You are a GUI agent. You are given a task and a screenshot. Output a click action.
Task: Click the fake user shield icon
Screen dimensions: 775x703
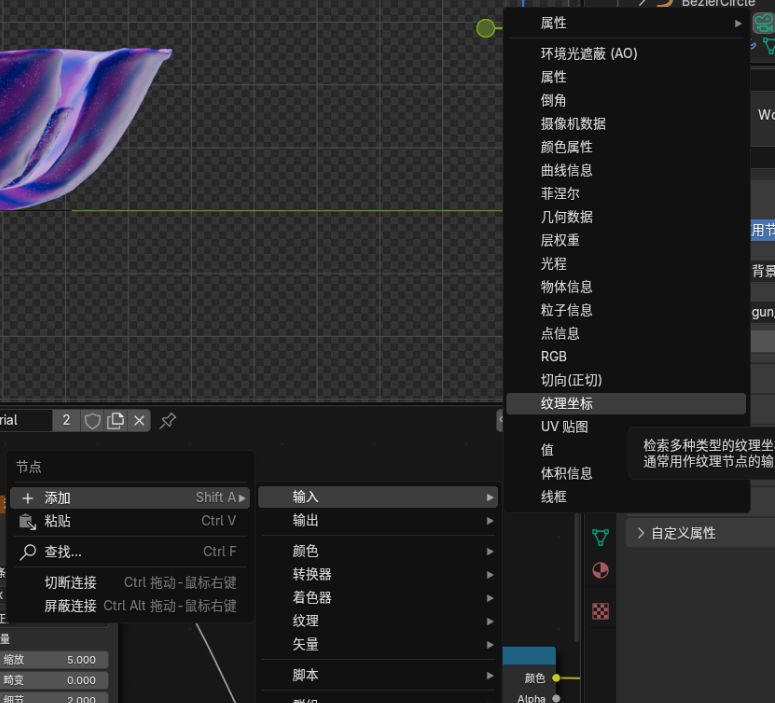[92, 421]
